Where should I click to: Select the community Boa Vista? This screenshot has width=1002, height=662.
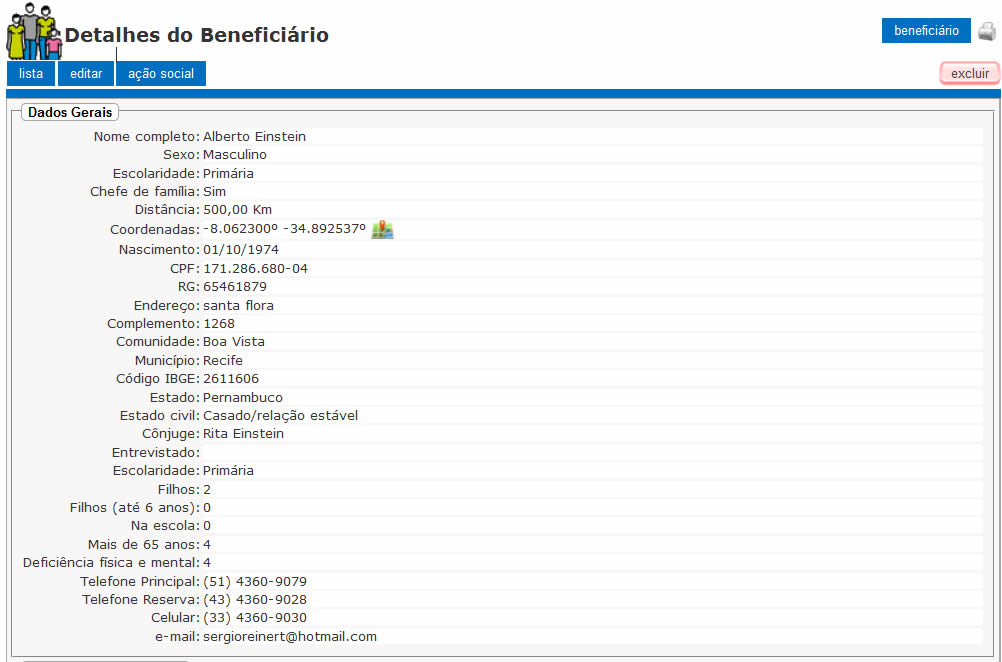point(234,342)
